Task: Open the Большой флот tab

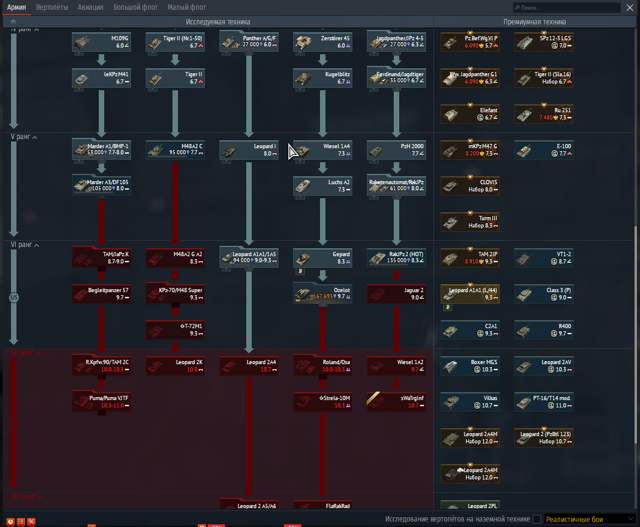Action: (x=135, y=7)
